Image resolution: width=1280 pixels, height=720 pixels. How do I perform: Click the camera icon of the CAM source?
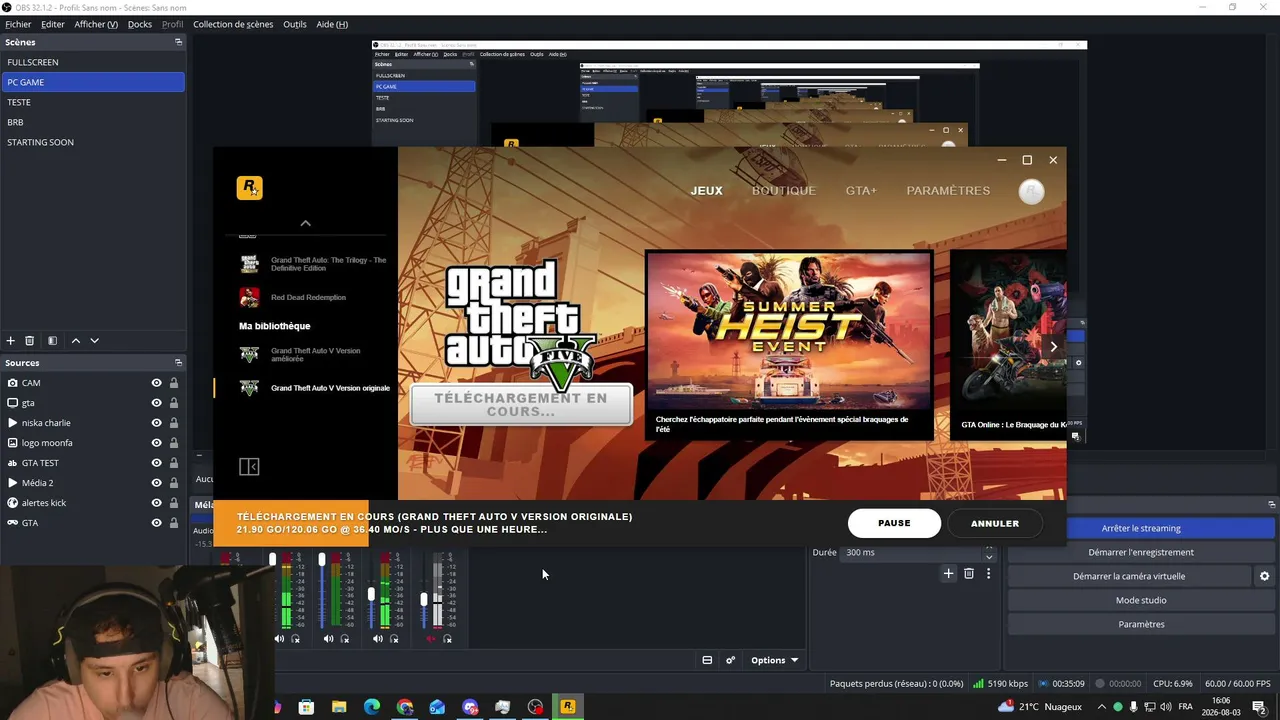click(12, 383)
